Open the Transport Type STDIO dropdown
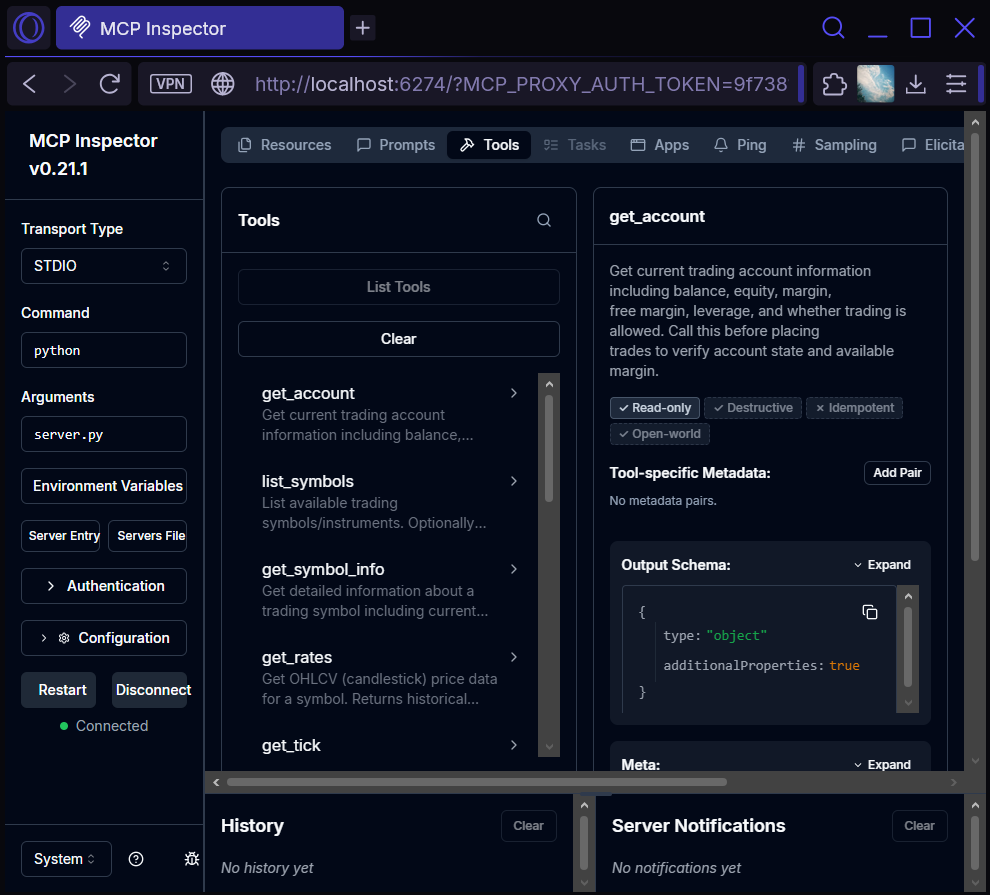Screen dimensions: 990x895 [x=103, y=266]
